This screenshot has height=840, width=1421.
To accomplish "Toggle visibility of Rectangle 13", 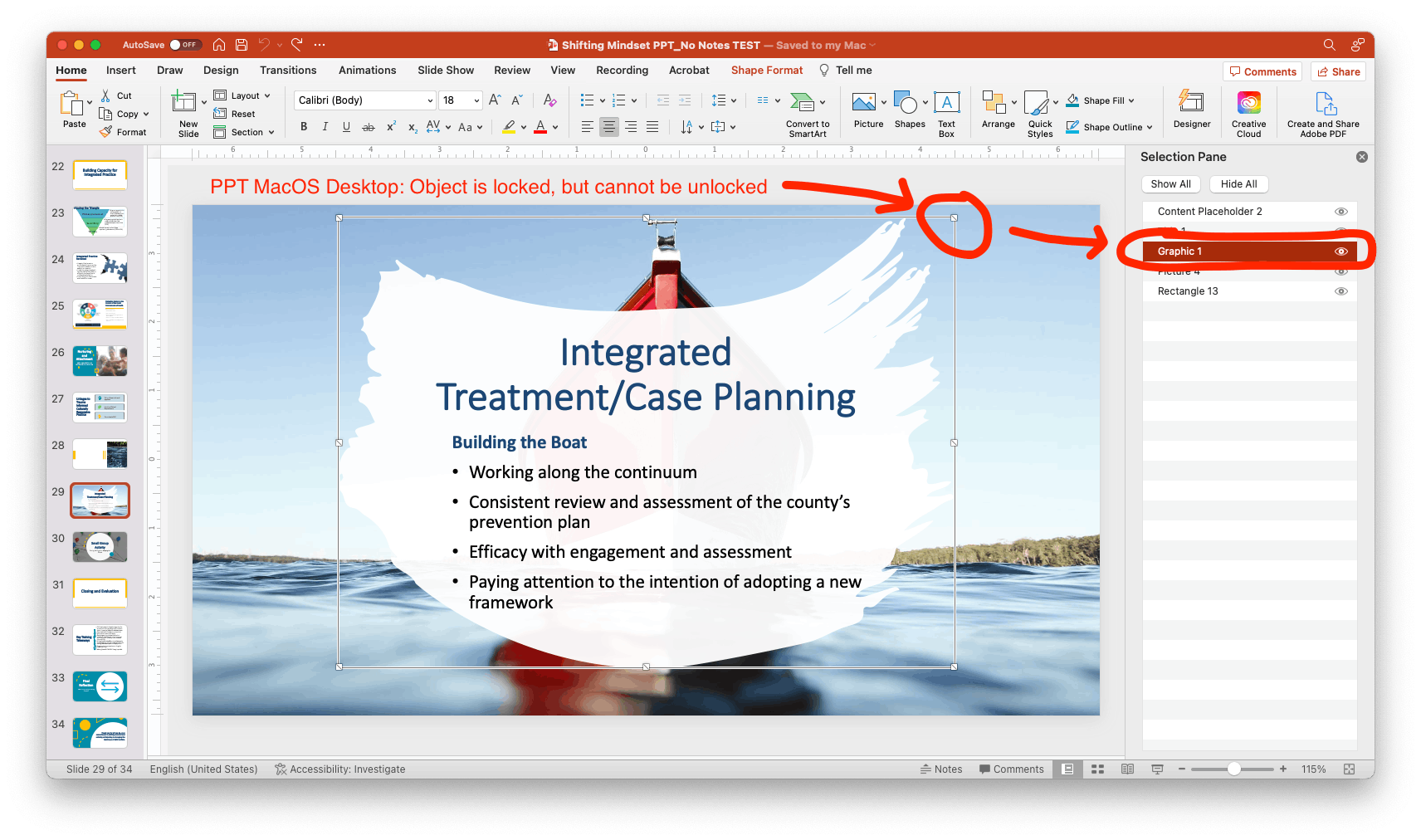I will tap(1340, 291).
